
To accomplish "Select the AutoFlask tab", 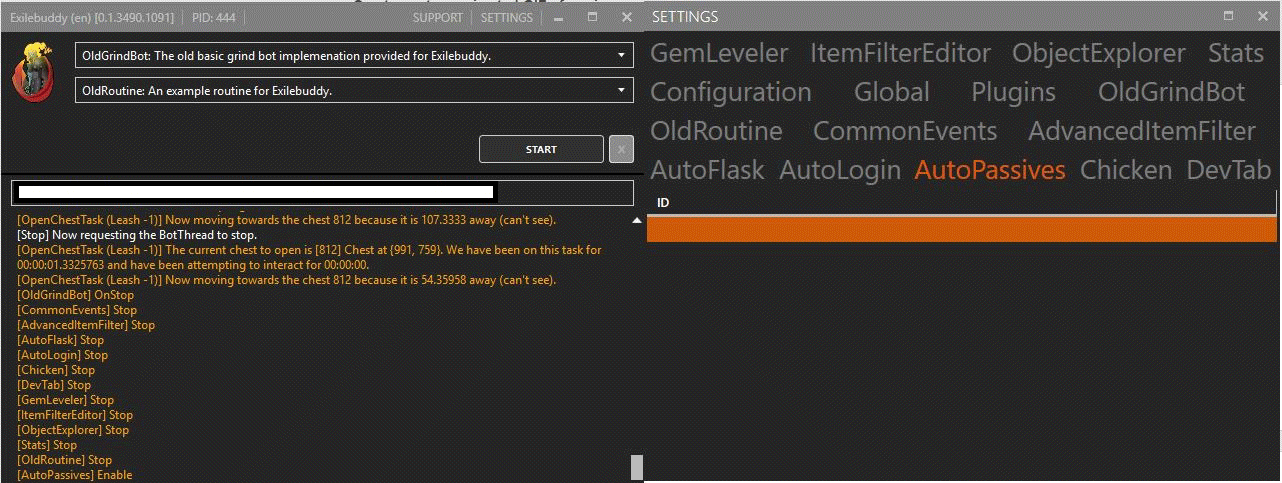I will pyautogui.click(x=707, y=170).
